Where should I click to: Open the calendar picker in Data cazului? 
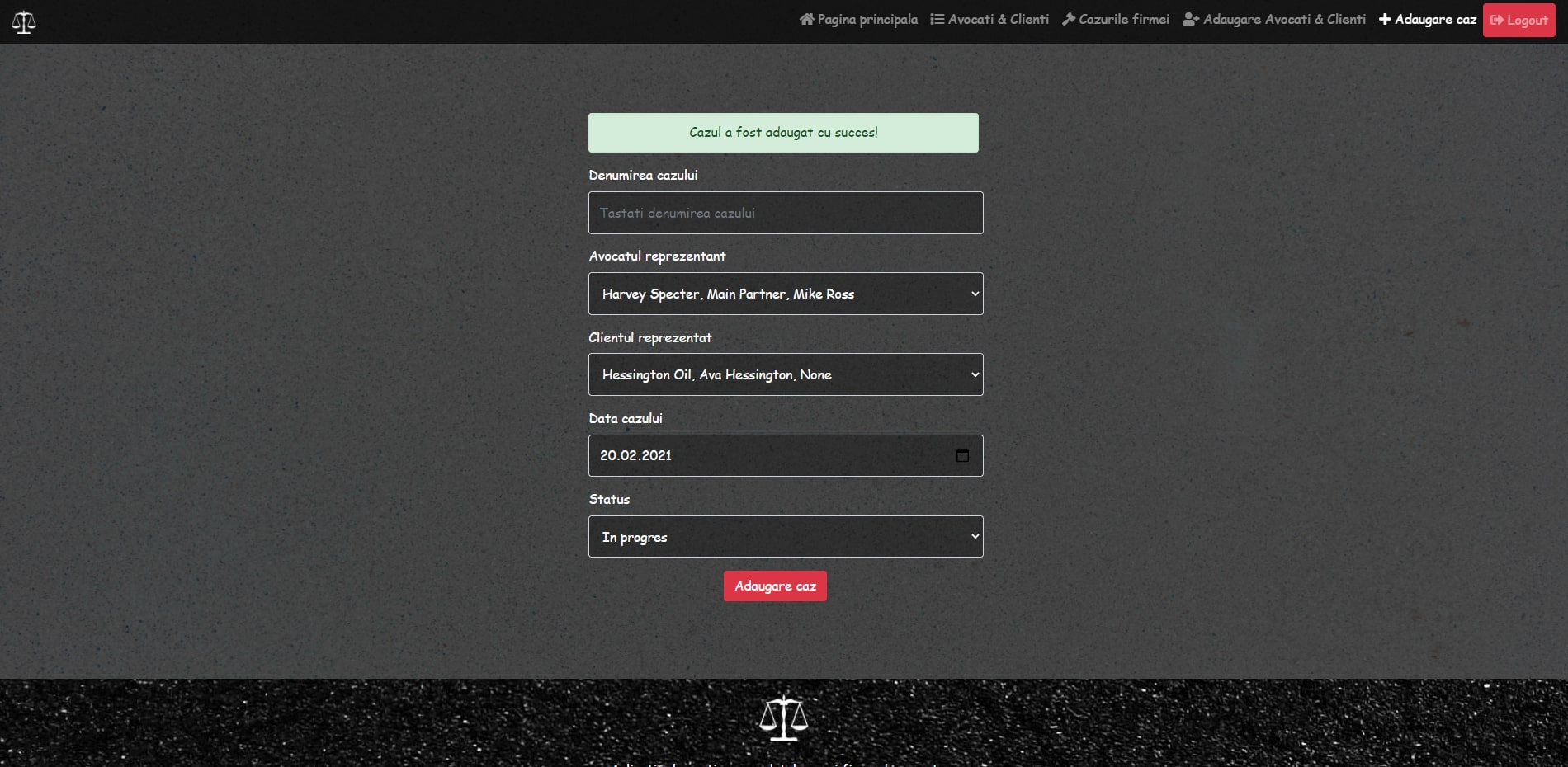962,455
